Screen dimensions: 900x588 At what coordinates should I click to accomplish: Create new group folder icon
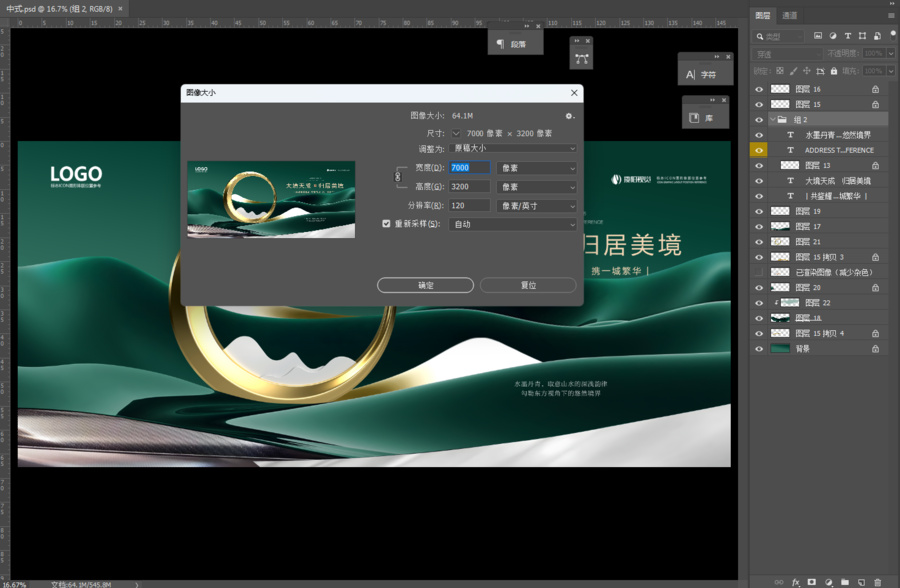point(845,582)
